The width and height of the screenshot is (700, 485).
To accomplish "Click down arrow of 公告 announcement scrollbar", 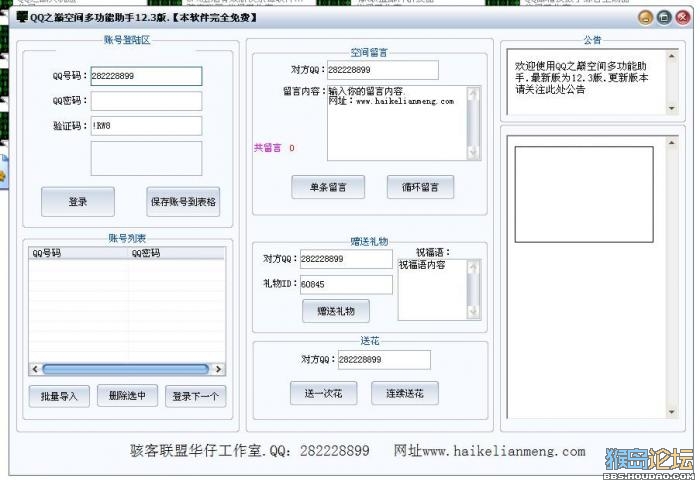I will click(671, 109).
